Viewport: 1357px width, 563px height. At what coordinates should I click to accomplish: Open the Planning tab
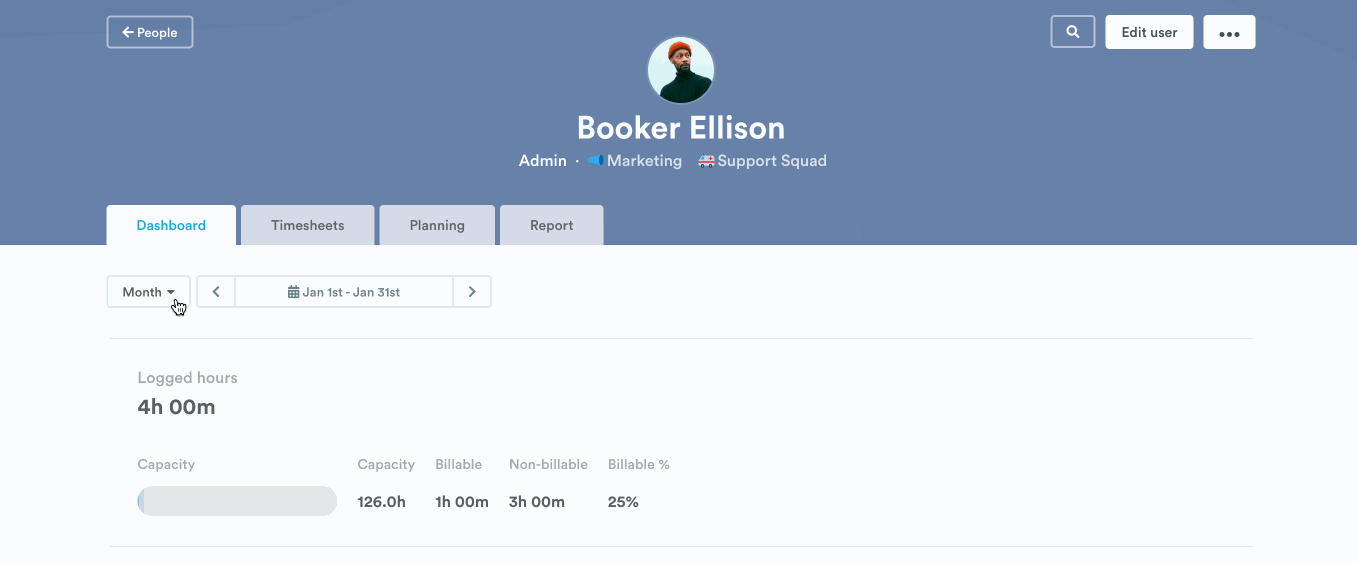437,225
